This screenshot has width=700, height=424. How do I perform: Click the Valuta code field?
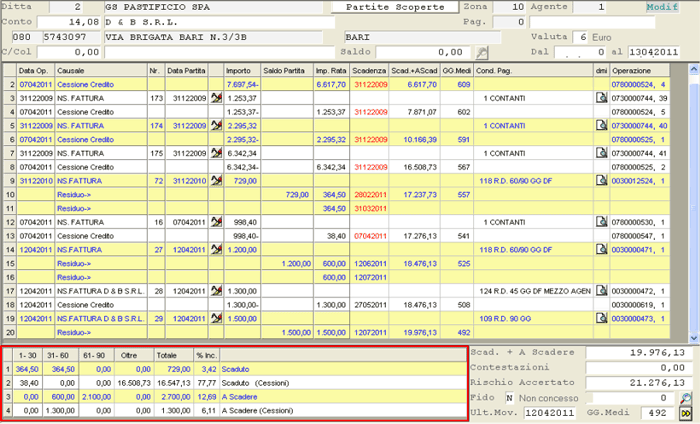tap(579, 35)
